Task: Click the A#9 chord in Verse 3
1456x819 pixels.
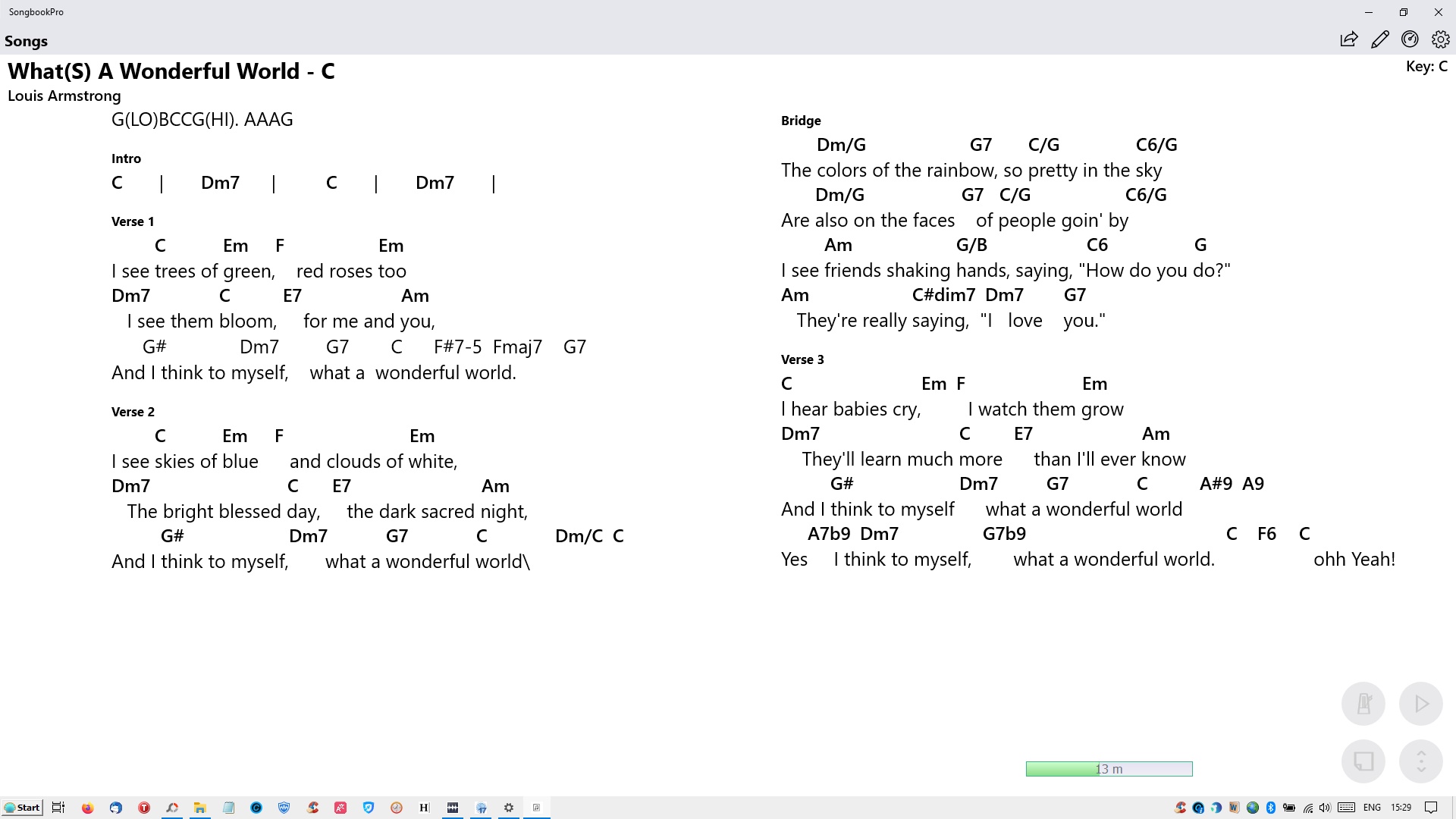Action: [1216, 484]
